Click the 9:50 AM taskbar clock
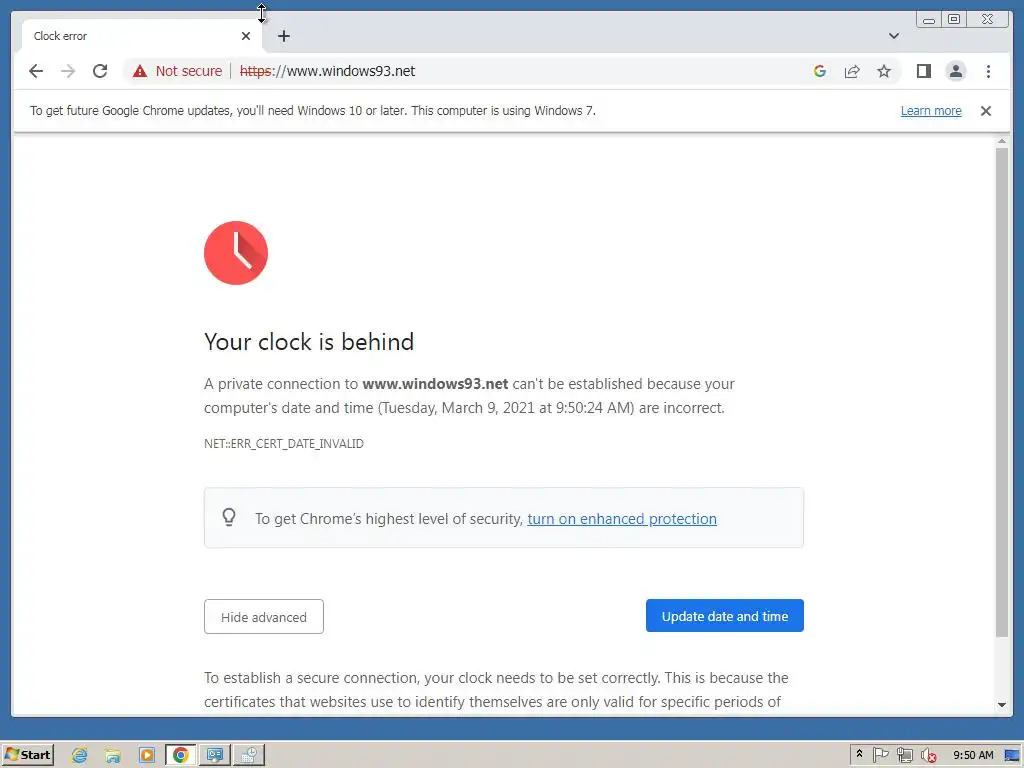1024x768 pixels. tap(973, 755)
